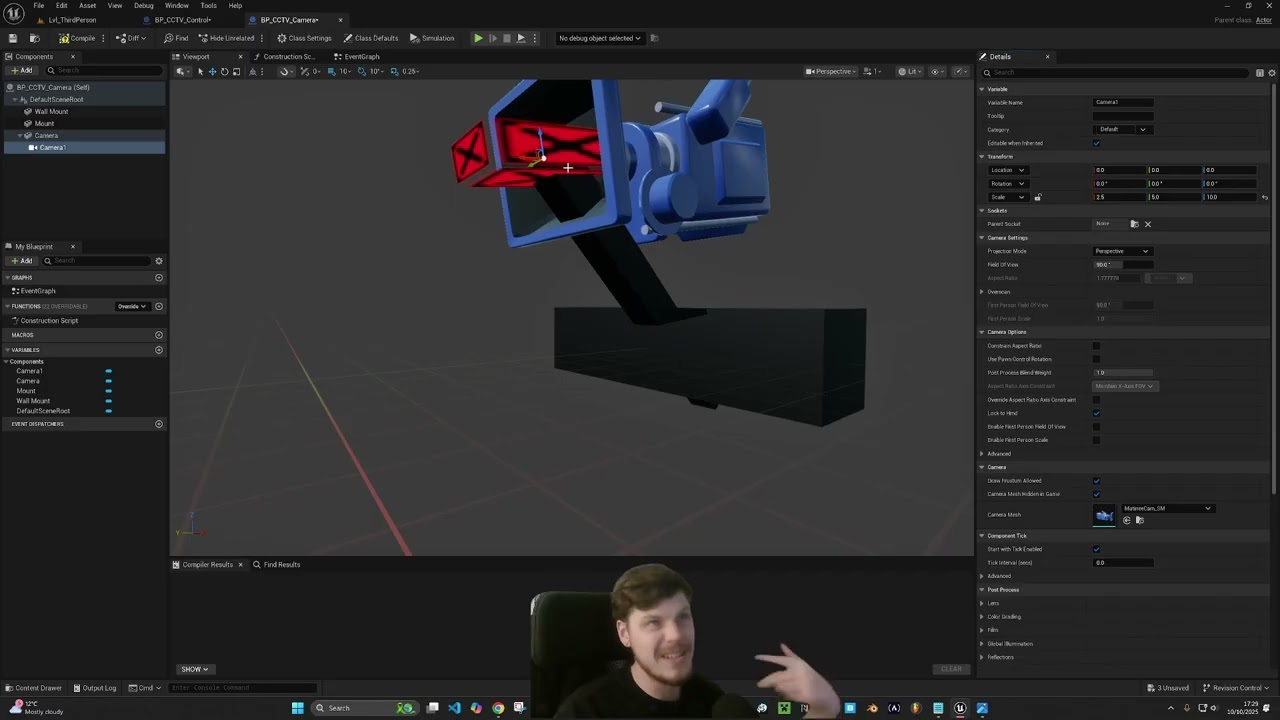Open the Asset menu
The height and width of the screenshot is (720, 1280).
(x=88, y=5)
